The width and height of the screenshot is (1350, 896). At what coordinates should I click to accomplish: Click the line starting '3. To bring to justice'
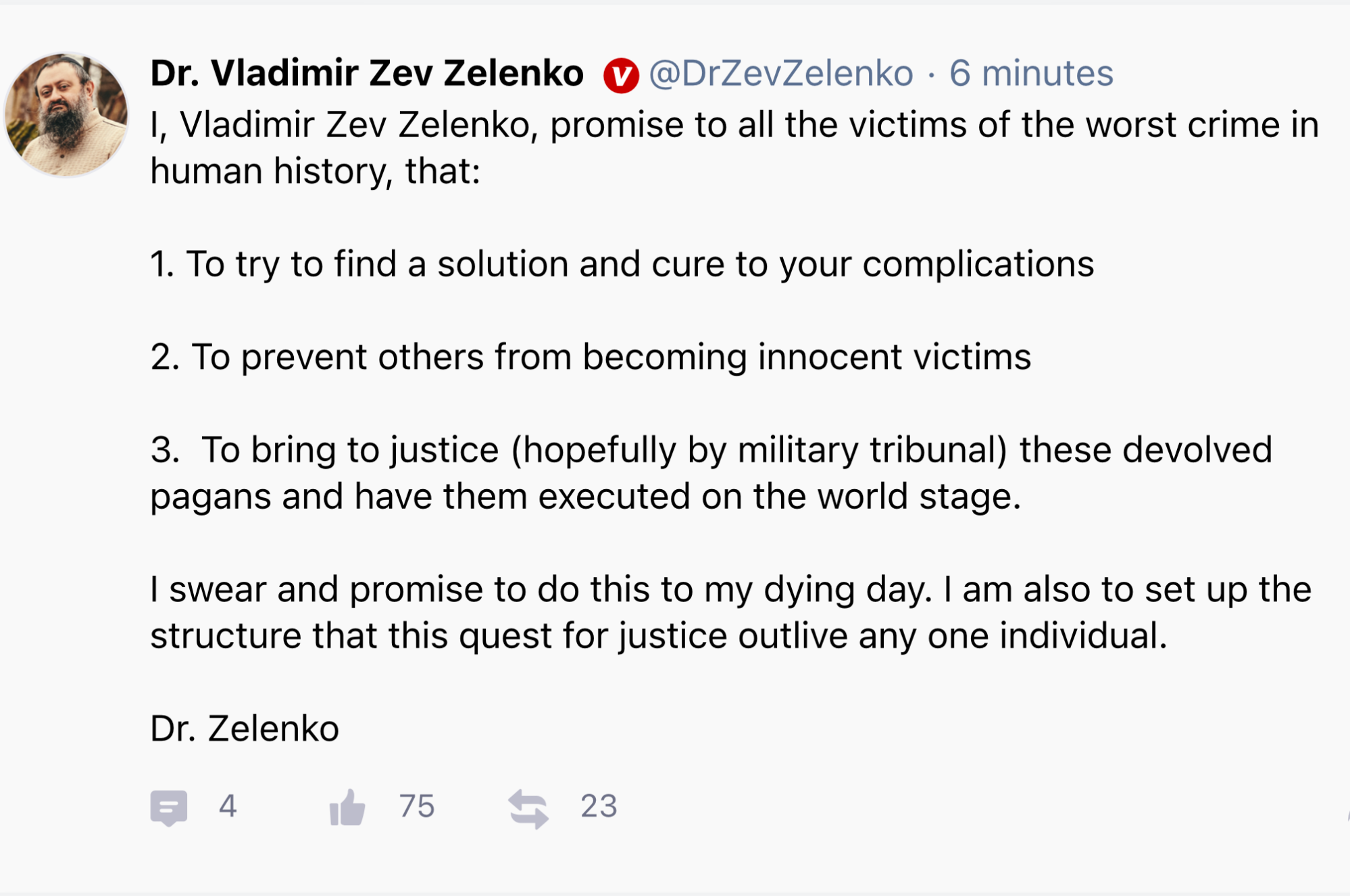[x=711, y=450]
